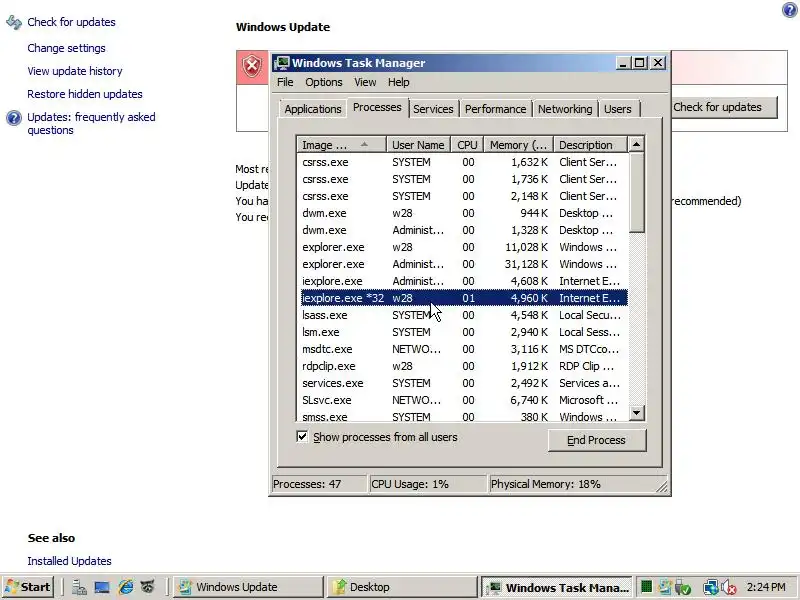Launch Internet Explorer from quick launch
Viewport: 800px width, 600px height.
pyautogui.click(x=126, y=587)
